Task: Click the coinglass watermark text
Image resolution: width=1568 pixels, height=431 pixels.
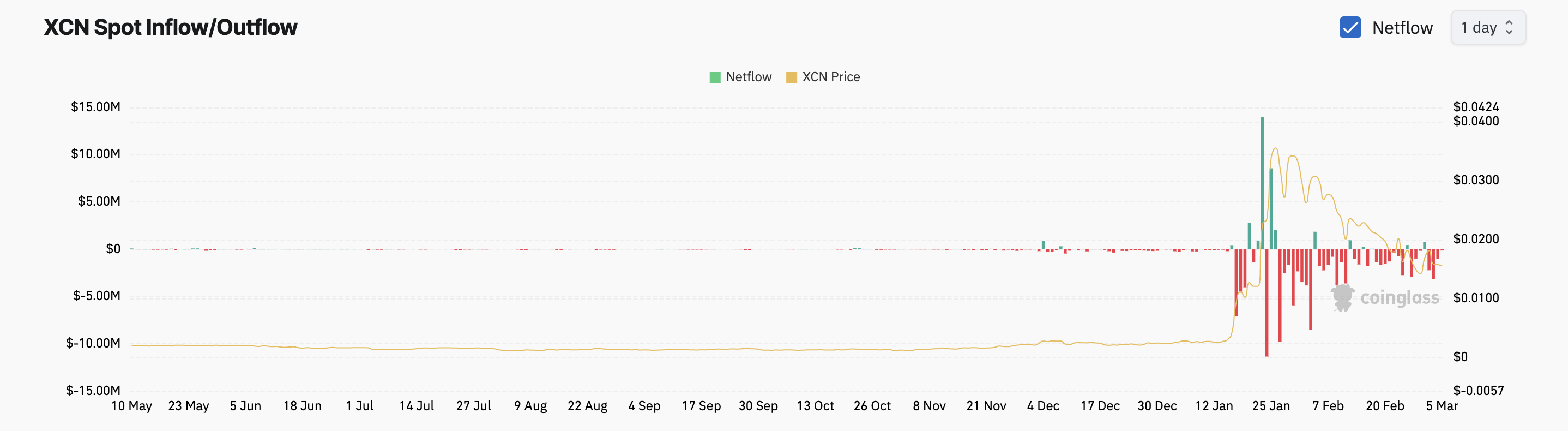Action: 1400,298
